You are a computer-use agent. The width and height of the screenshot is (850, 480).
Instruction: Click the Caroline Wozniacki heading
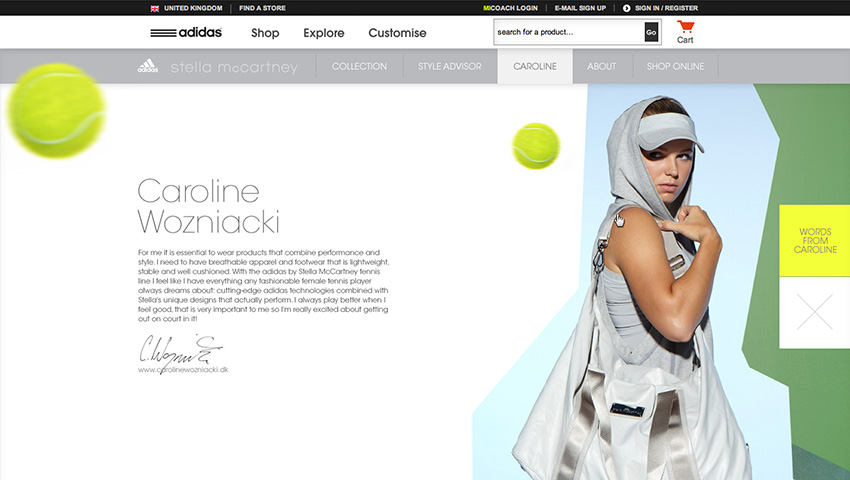click(x=209, y=206)
